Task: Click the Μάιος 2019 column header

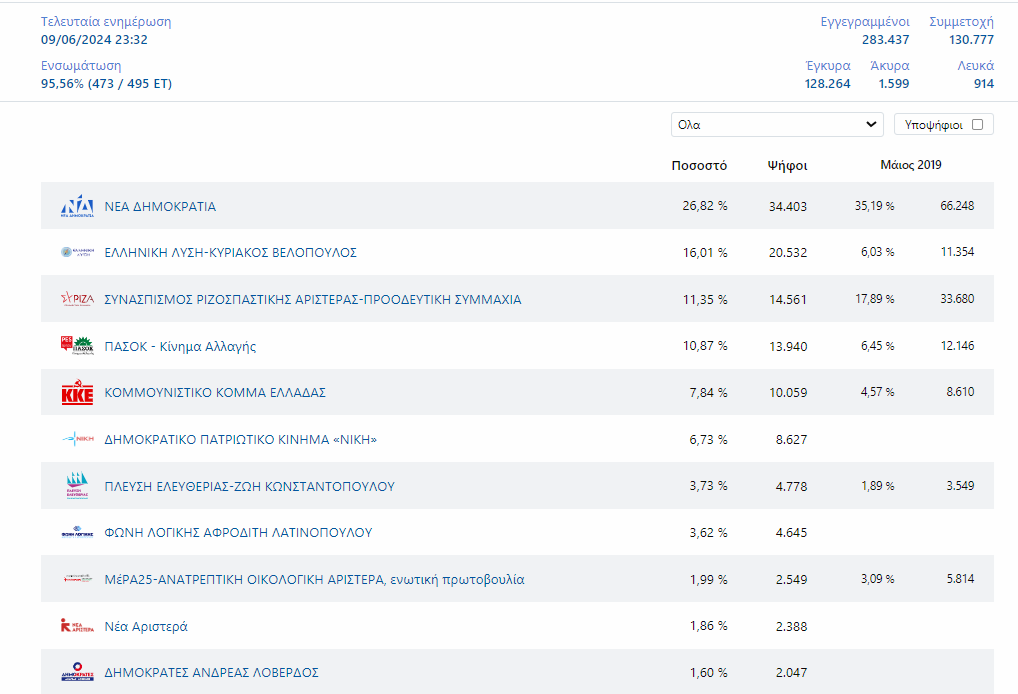Action: pos(911,165)
